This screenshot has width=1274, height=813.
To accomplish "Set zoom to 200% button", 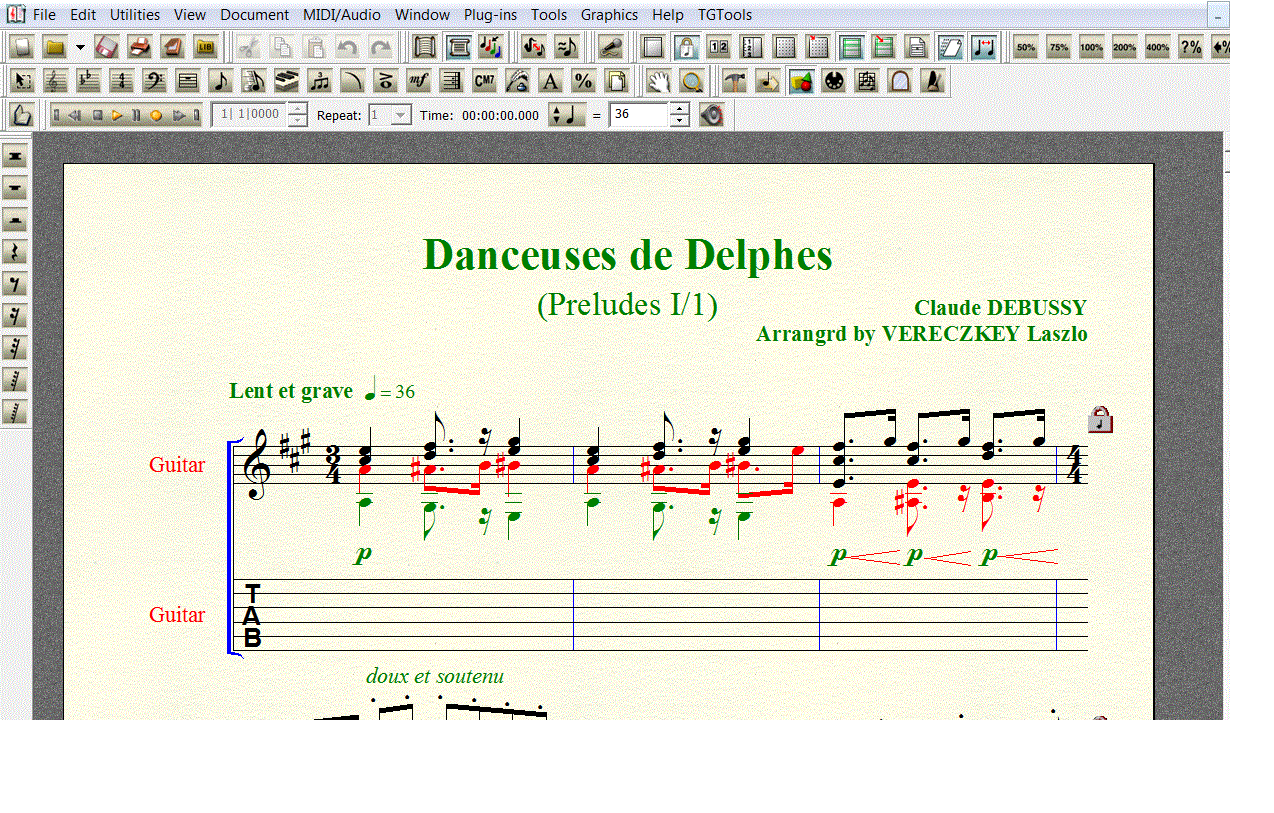I will [1124, 47].
